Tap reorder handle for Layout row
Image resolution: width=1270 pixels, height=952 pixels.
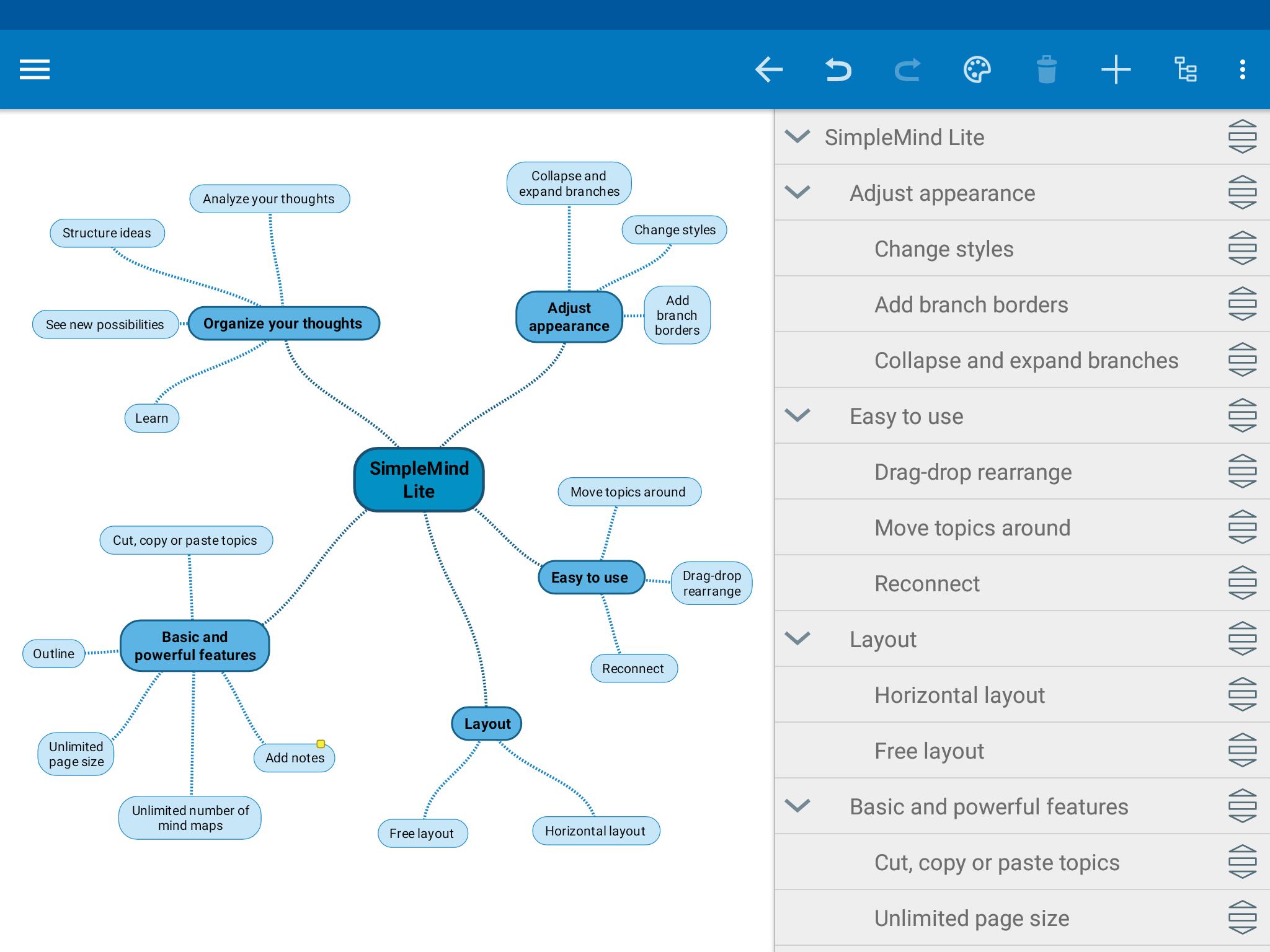point(1242,639)
